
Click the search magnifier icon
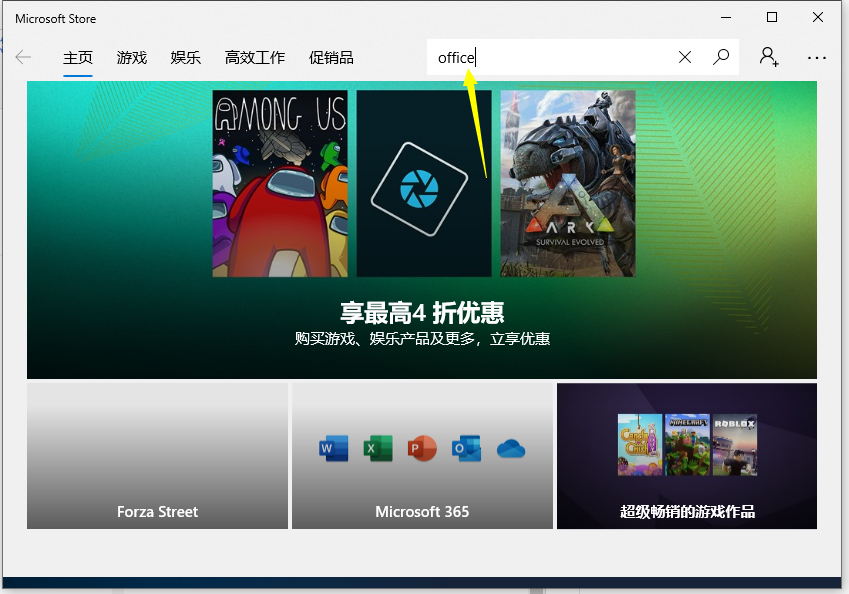pos(720,57)
